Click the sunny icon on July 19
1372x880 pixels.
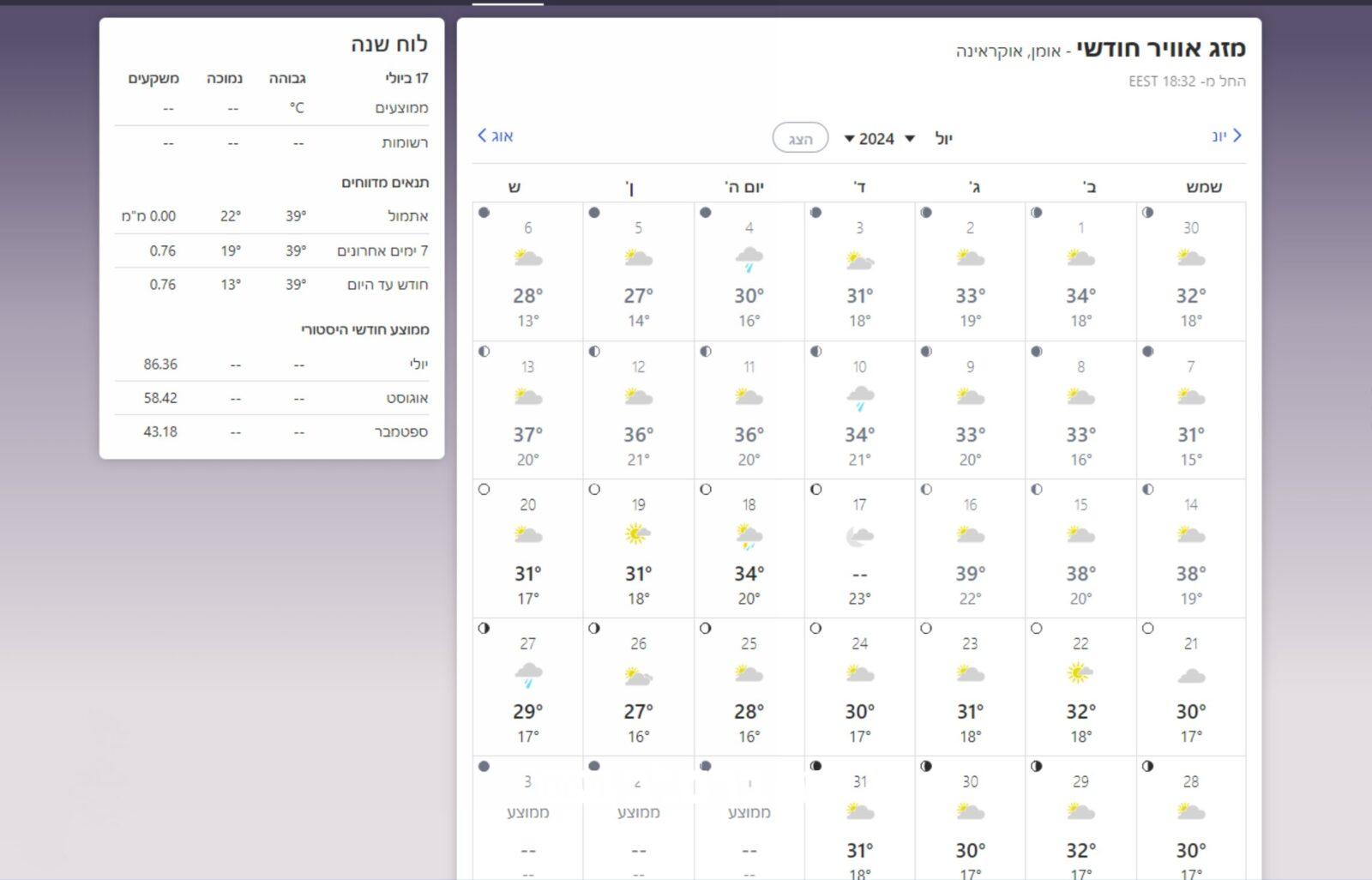click(x=638, y=536)
